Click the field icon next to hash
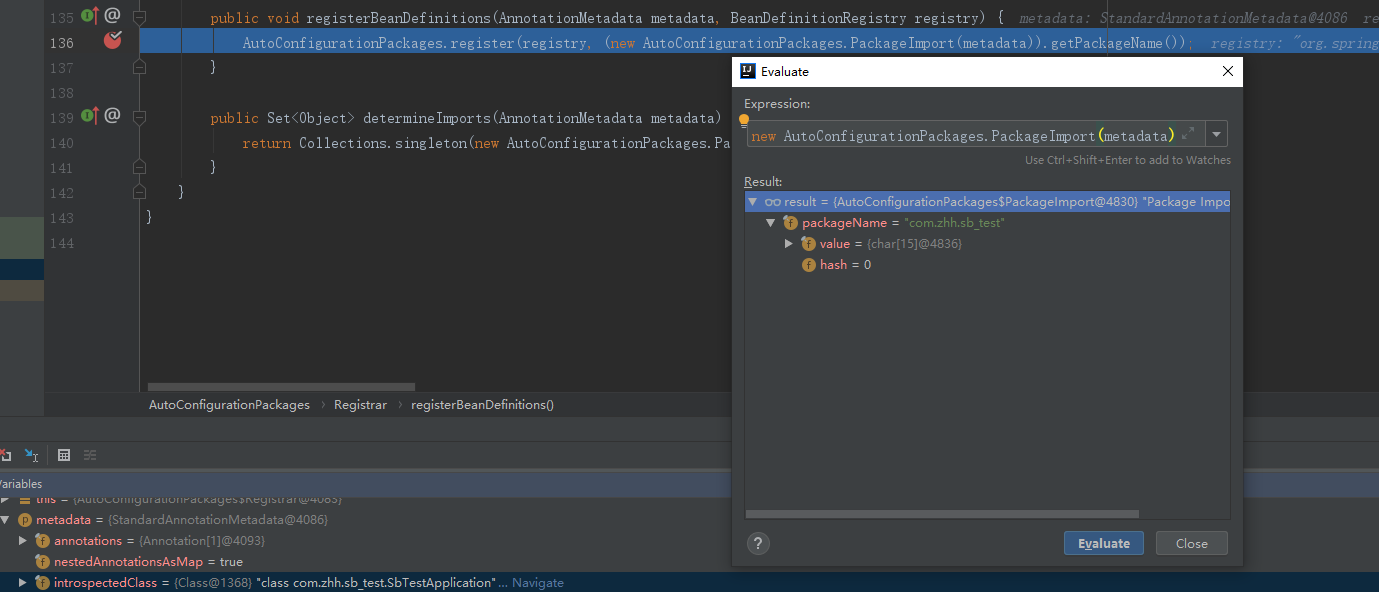 809,265
